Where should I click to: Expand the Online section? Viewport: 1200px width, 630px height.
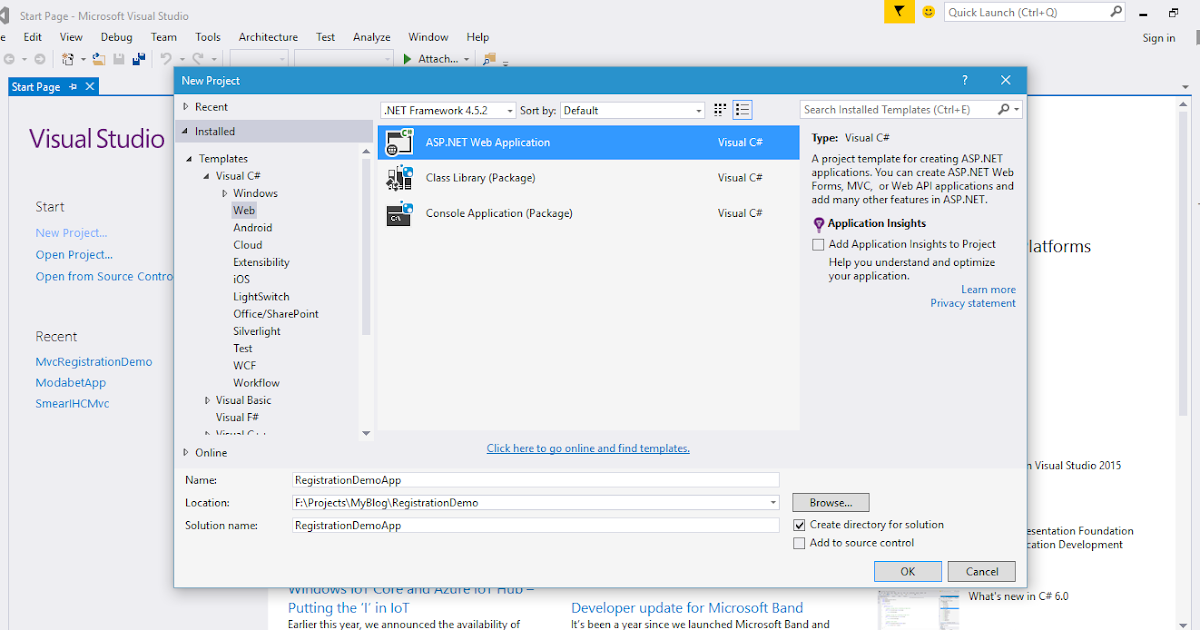(185, 453)
